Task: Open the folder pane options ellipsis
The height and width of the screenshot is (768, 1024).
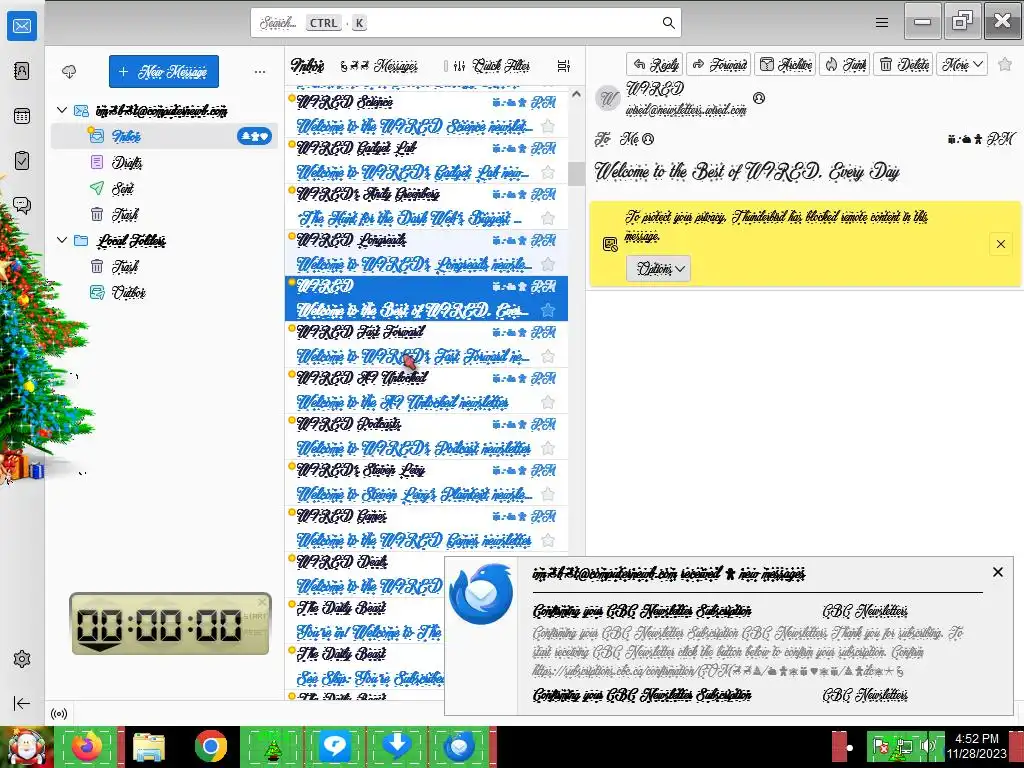Action: [260, 71]
